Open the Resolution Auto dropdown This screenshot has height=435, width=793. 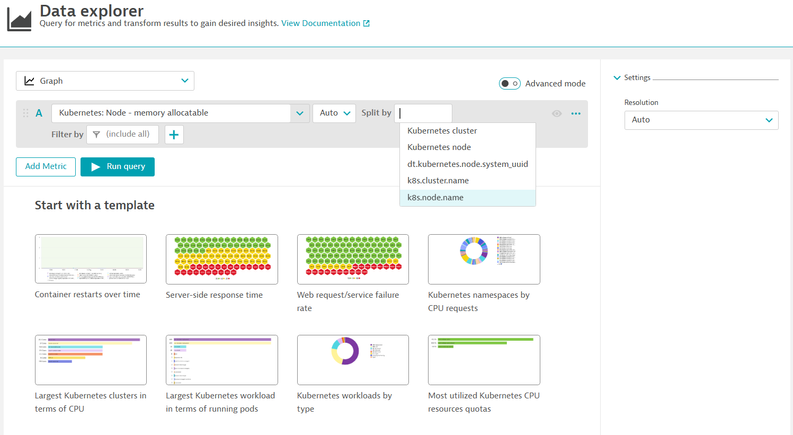click(701, 120)
